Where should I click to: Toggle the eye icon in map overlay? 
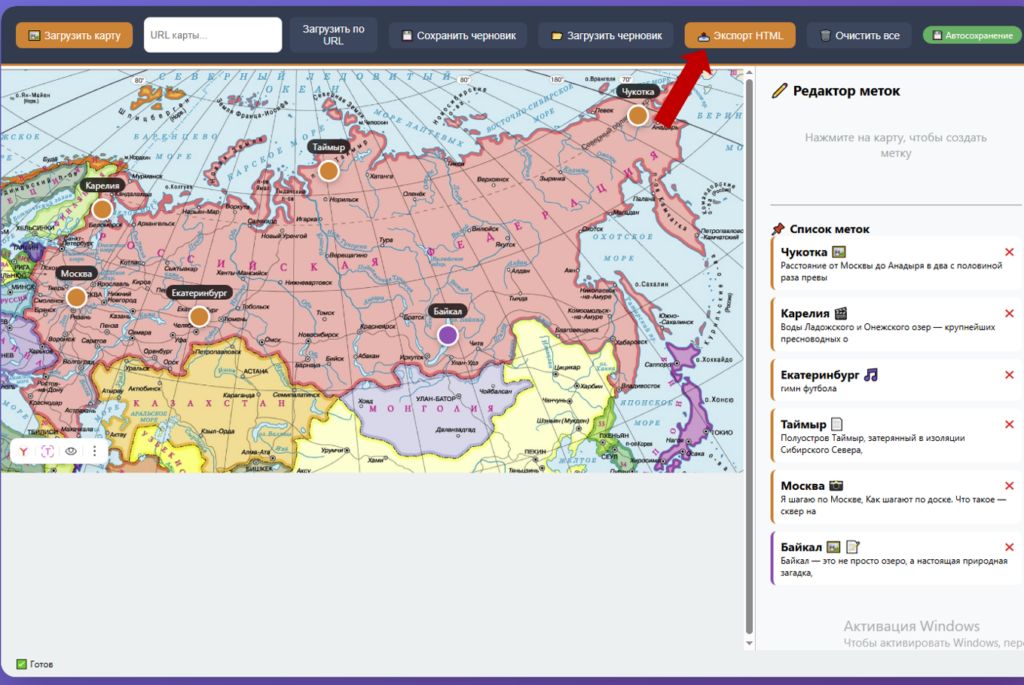[x=71, y=451]
